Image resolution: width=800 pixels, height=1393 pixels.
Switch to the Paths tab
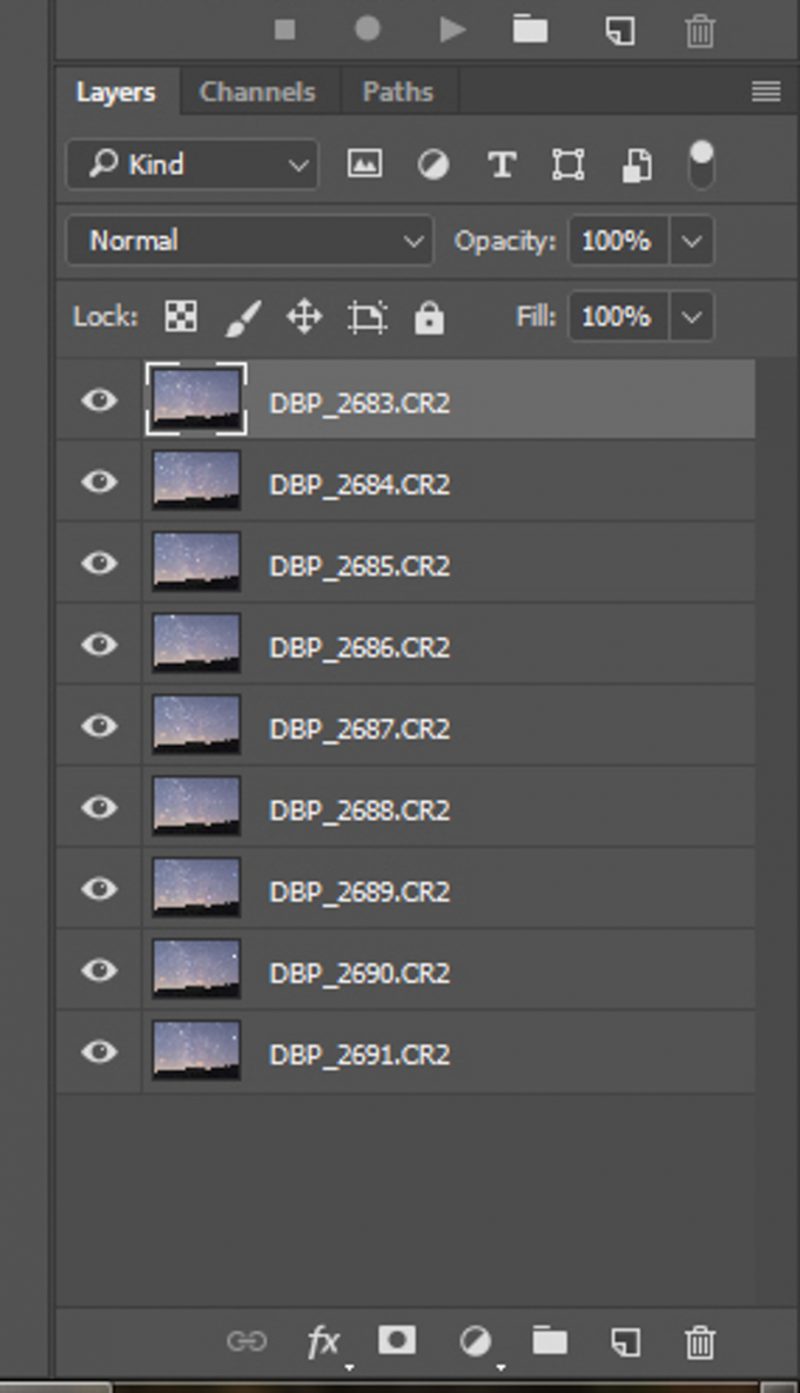[x=397, y=91]
